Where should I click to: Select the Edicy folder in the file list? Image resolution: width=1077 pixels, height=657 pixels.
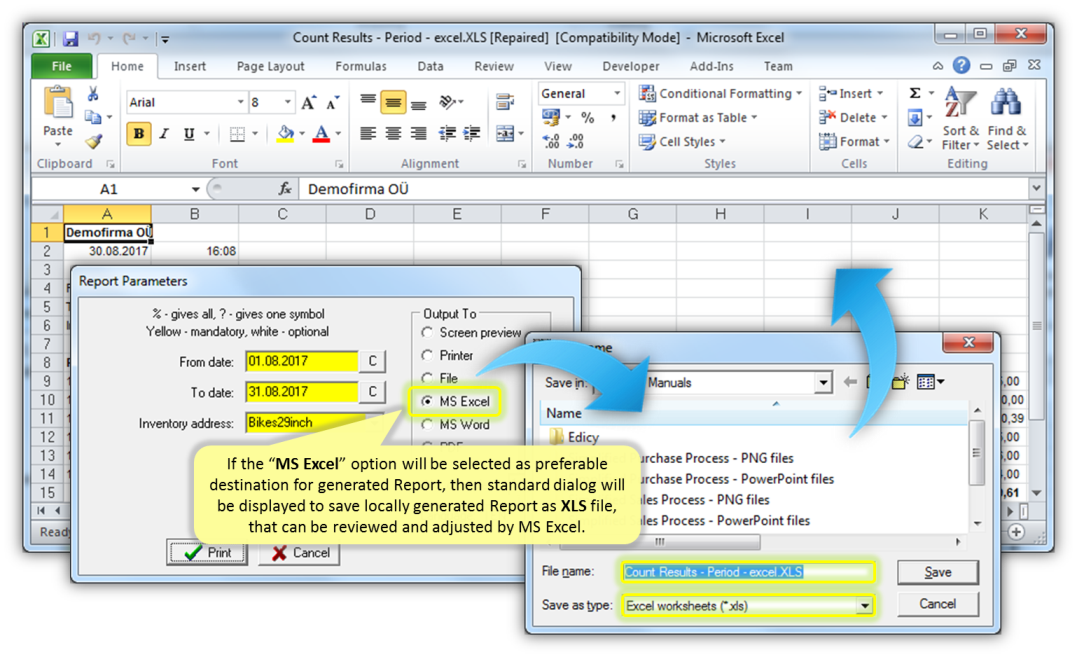(574, 437)
